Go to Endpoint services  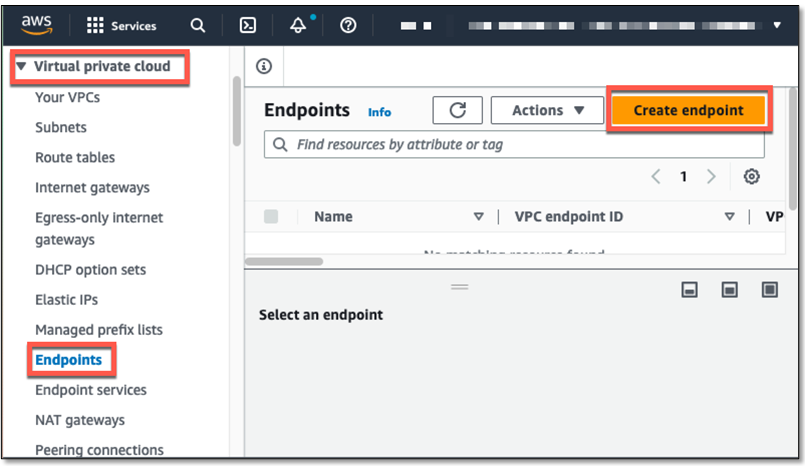[91, 390]
